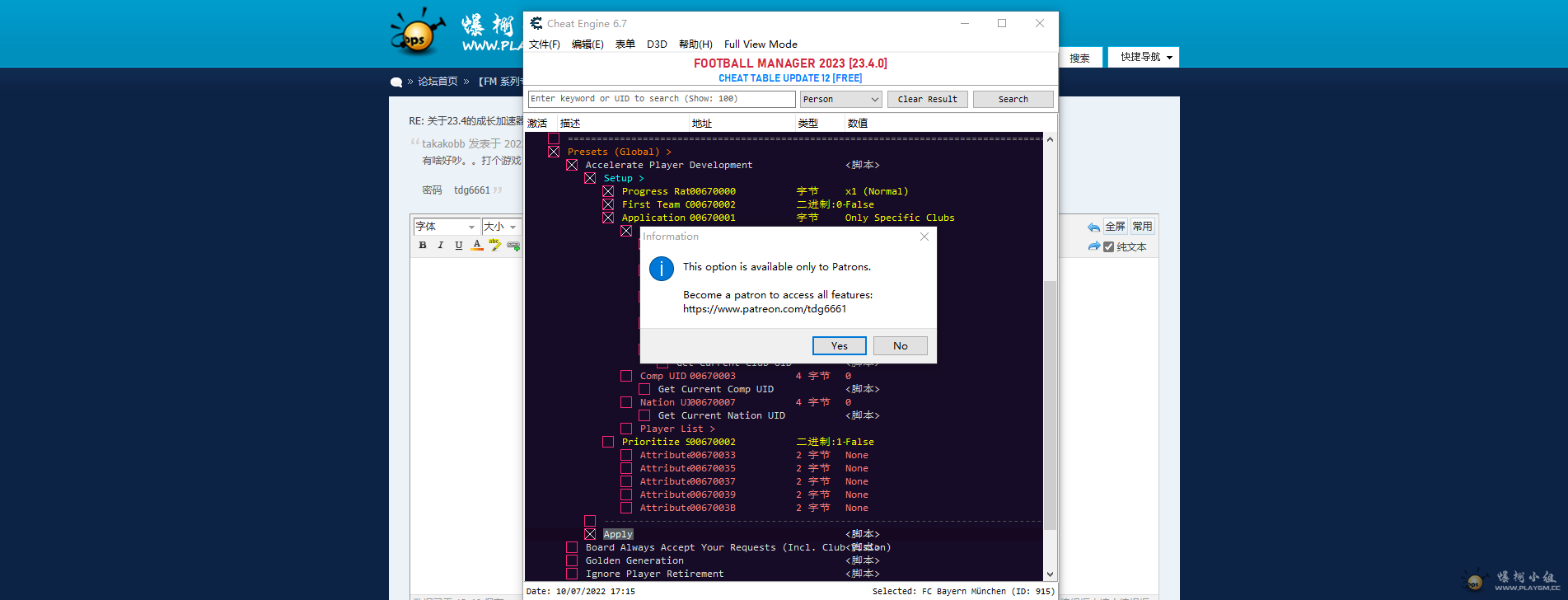Image resolution: width=1568 pixels, height=600 pixels.
Task: Click the undo arrow icon in forum editor
Action: [x=1093, y=227]
